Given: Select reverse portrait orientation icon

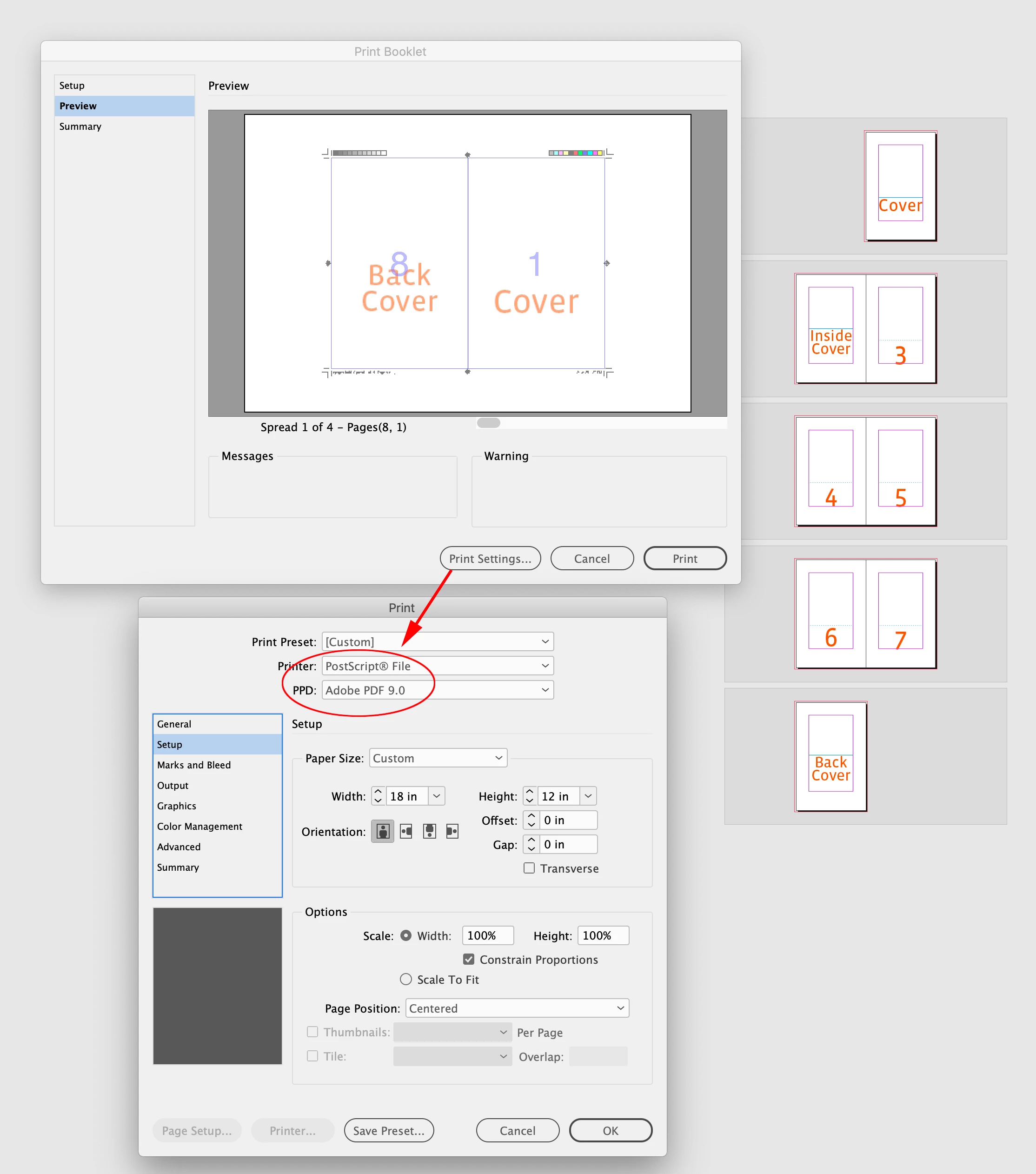Looking at the screenshot, I should click(x=429, y=831).
